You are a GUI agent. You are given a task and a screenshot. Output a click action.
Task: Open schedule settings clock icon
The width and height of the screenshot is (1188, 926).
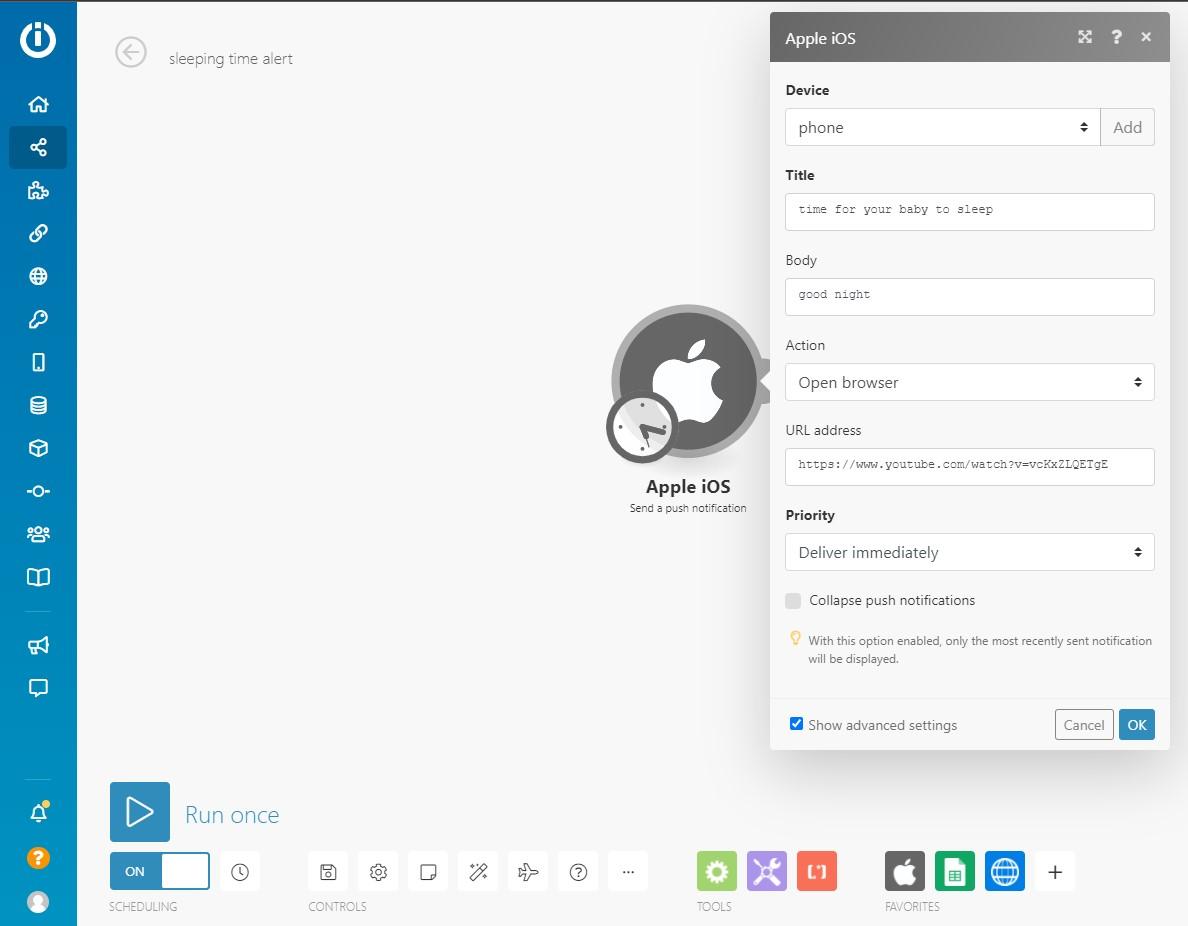pos(239,872)
